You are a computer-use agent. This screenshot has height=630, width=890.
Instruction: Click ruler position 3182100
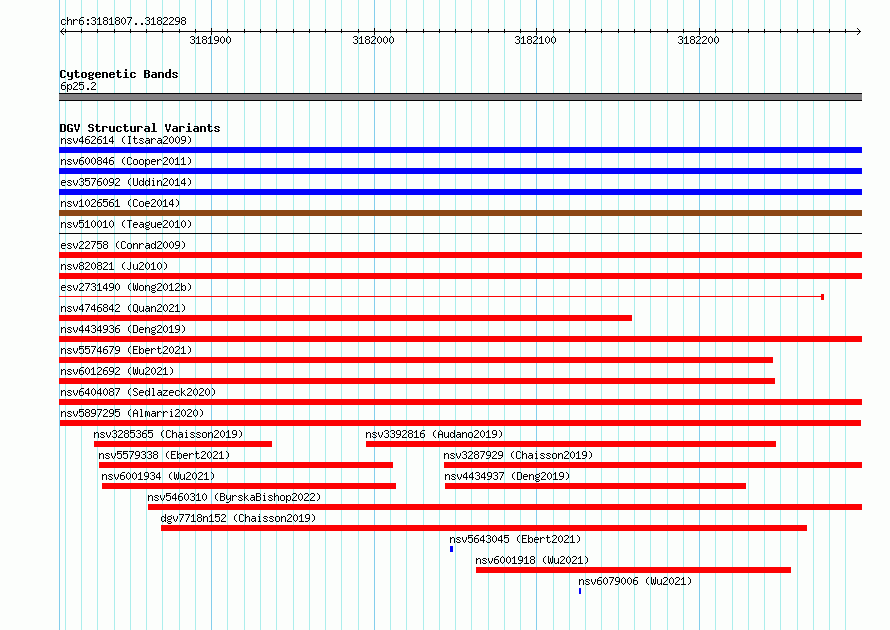[536, 40]
